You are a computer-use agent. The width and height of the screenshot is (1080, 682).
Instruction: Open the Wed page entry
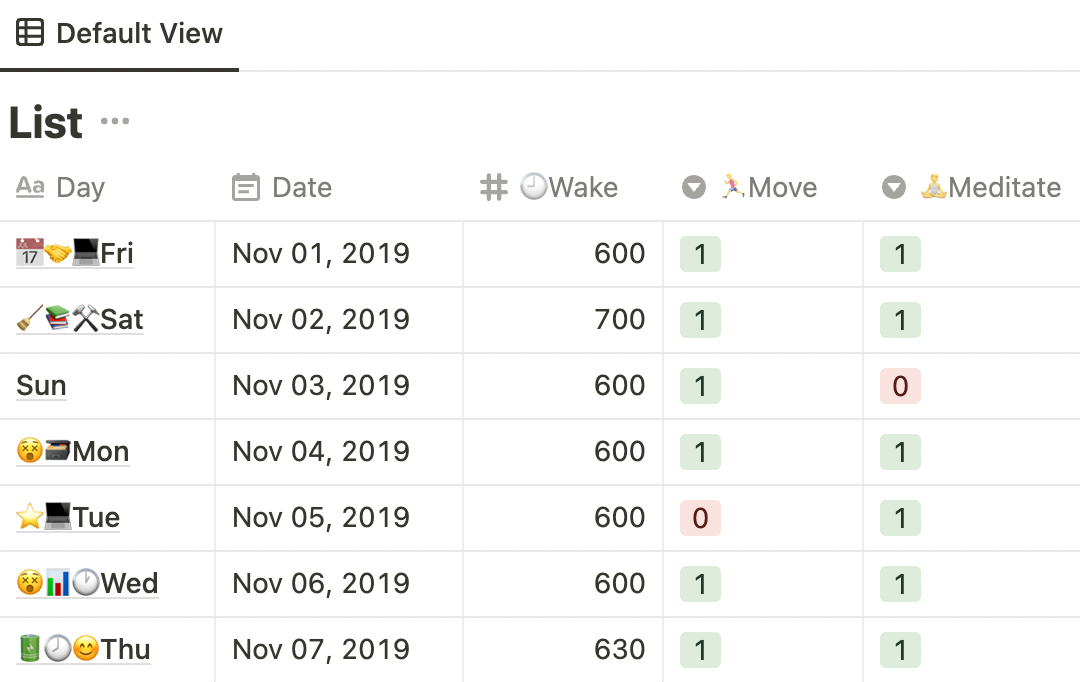[87, 583]
